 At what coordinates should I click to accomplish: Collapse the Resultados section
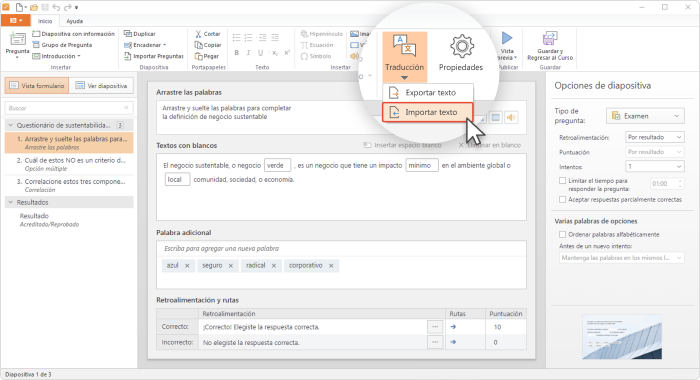pyautogui.click(x=10, y=202)
